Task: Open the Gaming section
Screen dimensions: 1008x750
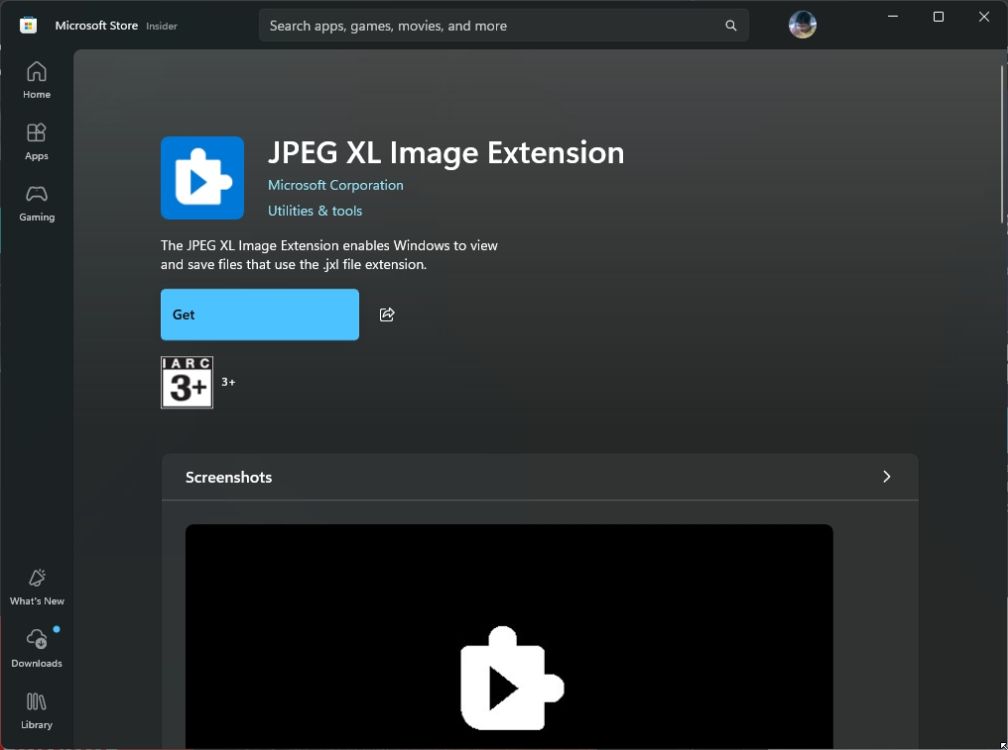Action: (36, 202)
